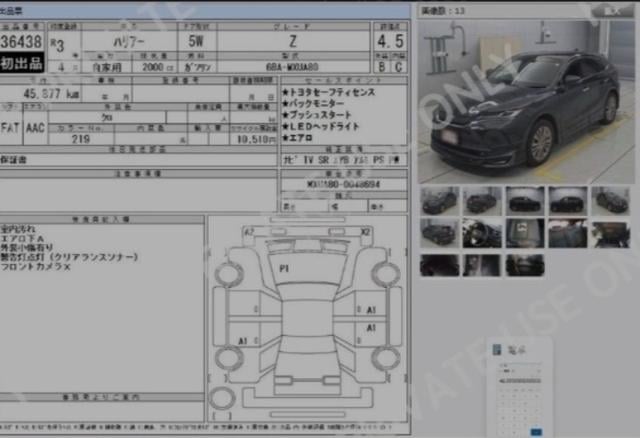Click the P1 mark on the diagram's hood
Viewport: 640px width, 438px height.
(284, 268)
